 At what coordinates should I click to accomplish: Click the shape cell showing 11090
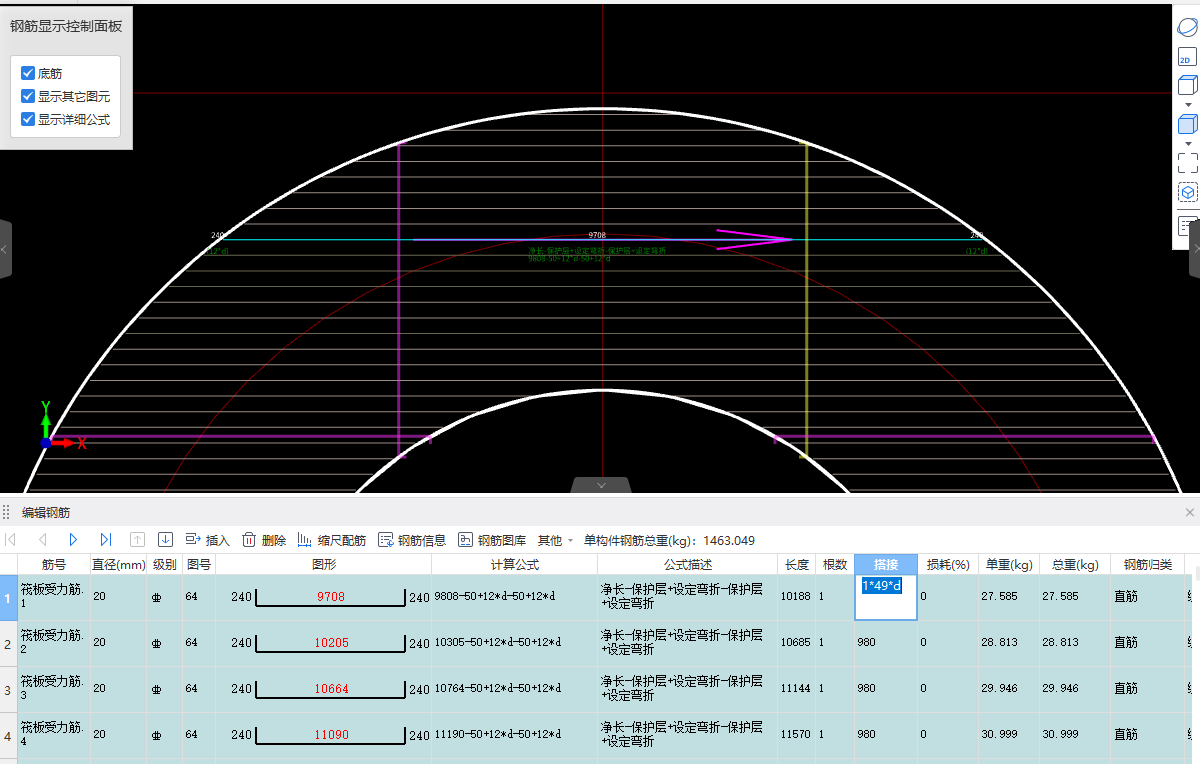(324, 735)
